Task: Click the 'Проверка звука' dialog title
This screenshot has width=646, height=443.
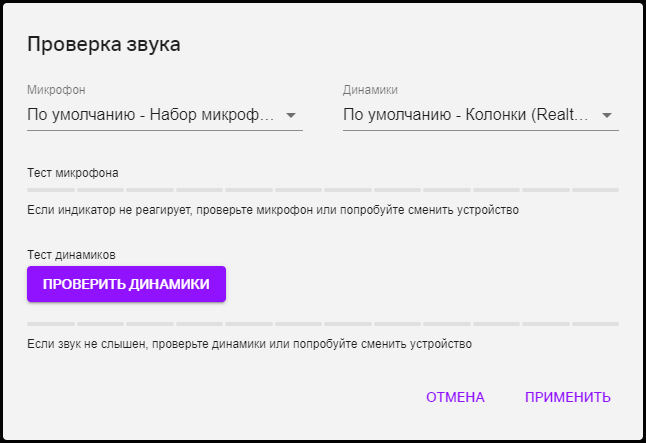Action: (104, 44)
